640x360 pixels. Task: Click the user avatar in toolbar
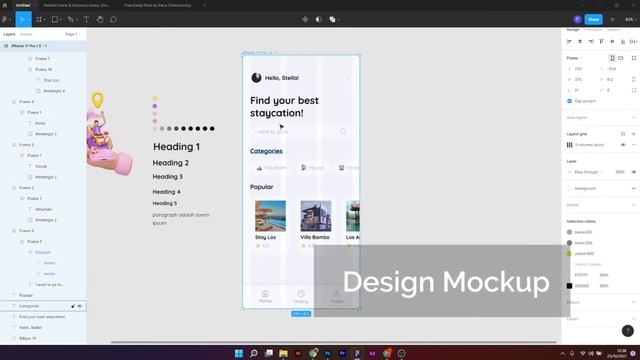tap(577, 20)
